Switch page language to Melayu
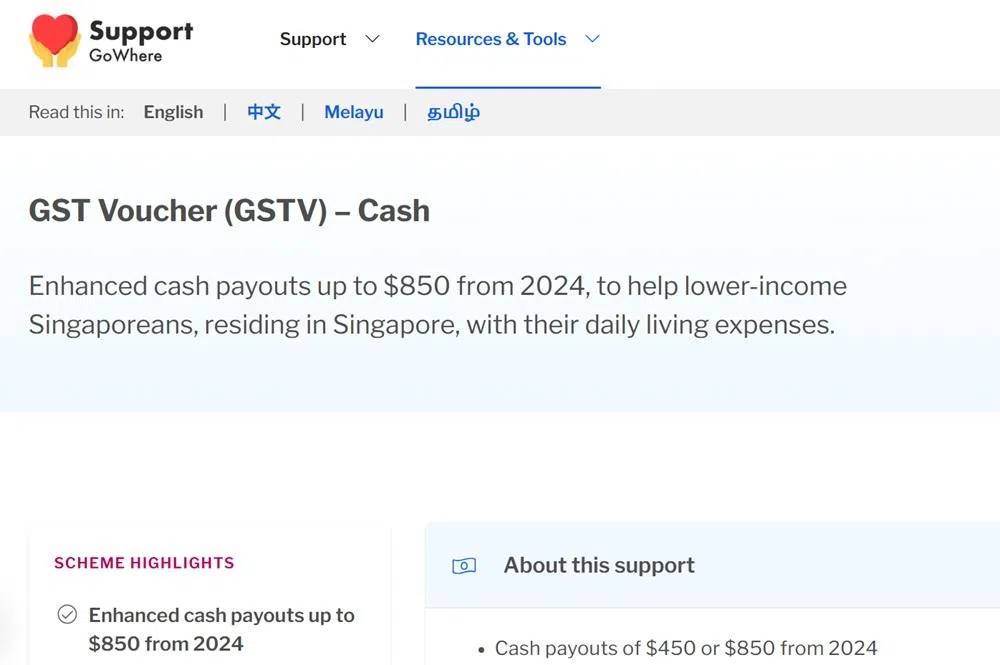The height and width of the screenshot is (665, 1000). [354, 112]
